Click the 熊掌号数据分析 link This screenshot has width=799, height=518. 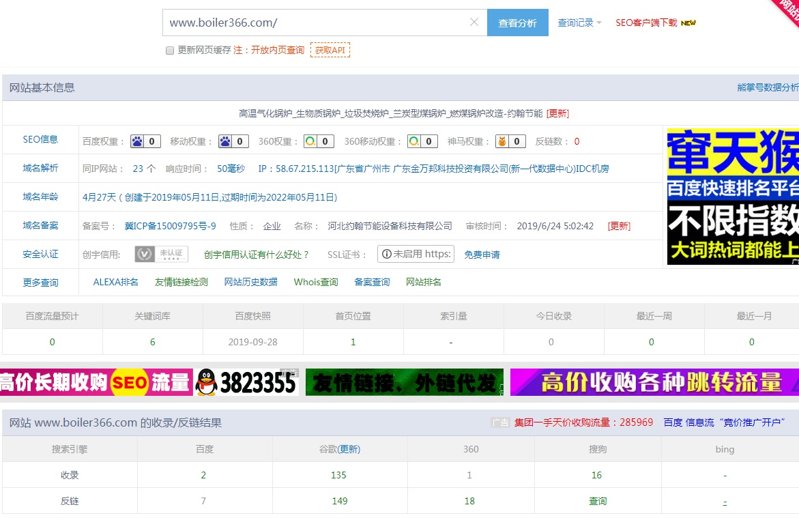768,88
